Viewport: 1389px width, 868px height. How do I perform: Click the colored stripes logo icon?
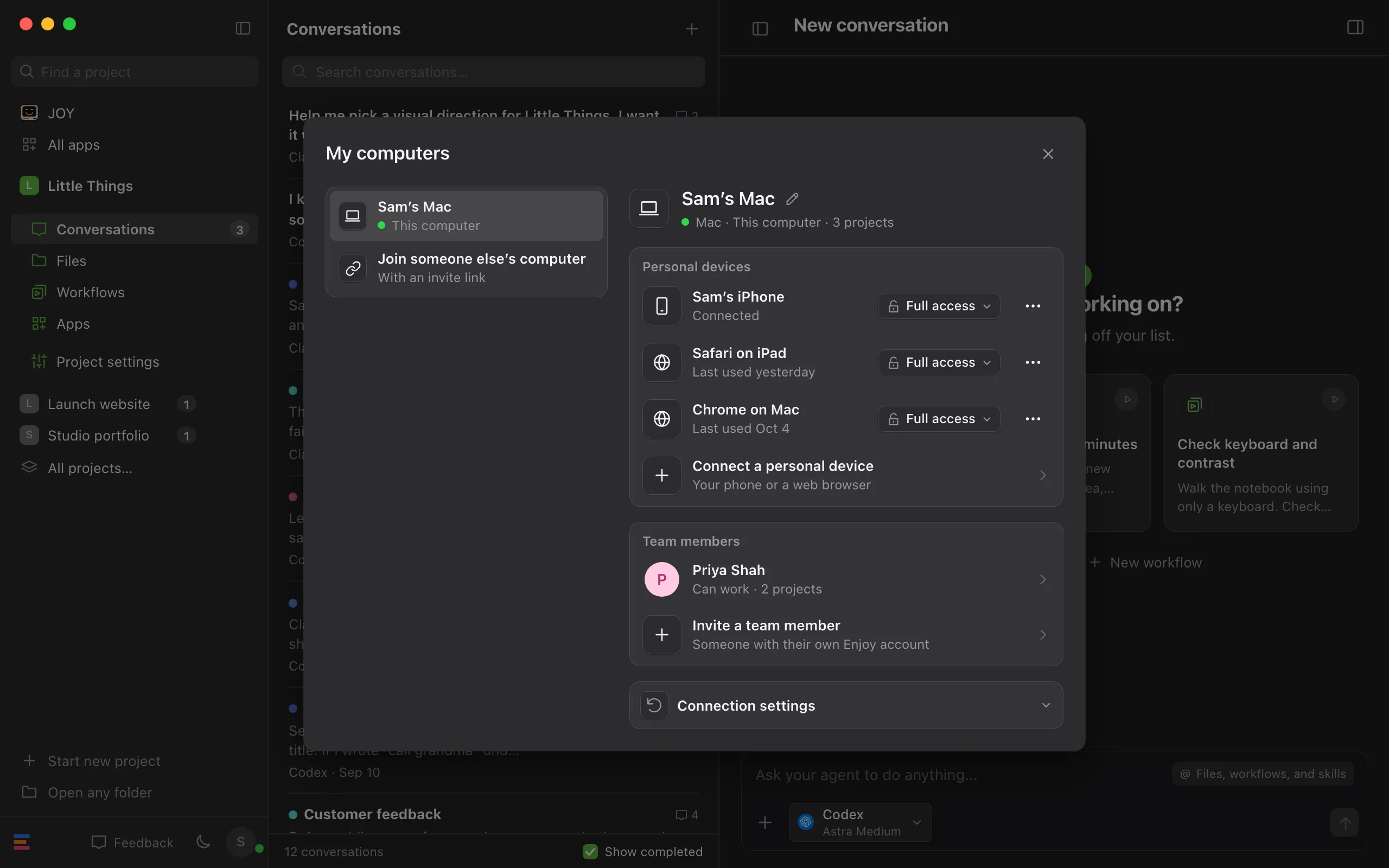point(22,842)
